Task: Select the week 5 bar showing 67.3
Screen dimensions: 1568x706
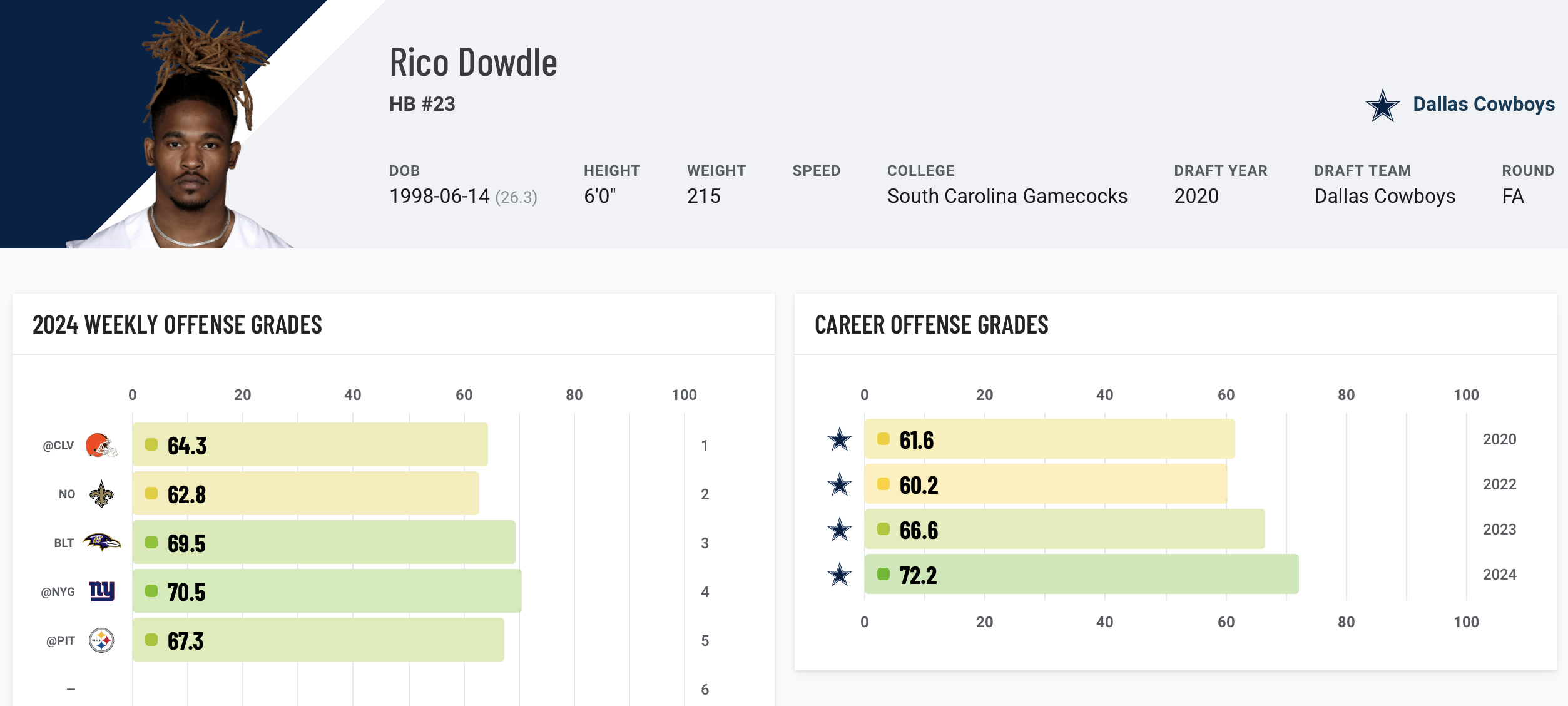Action: click(x=318, y=640)
